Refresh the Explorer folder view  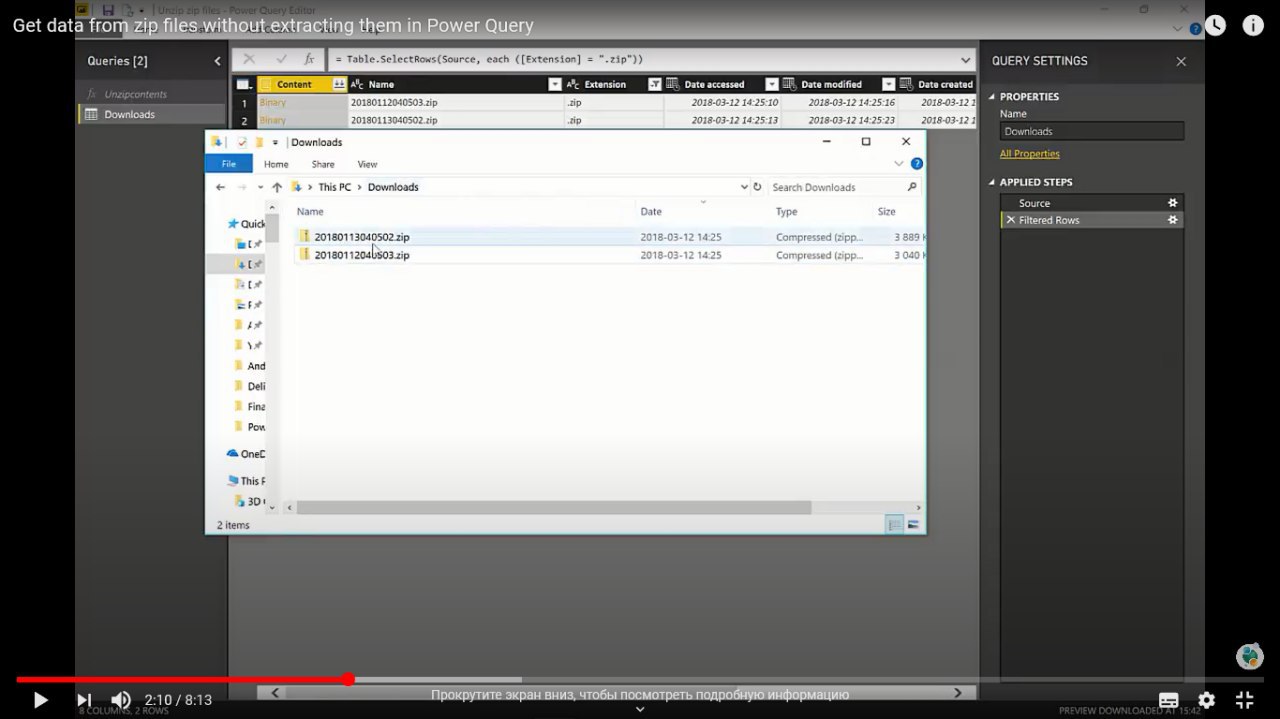click(757, 187)
